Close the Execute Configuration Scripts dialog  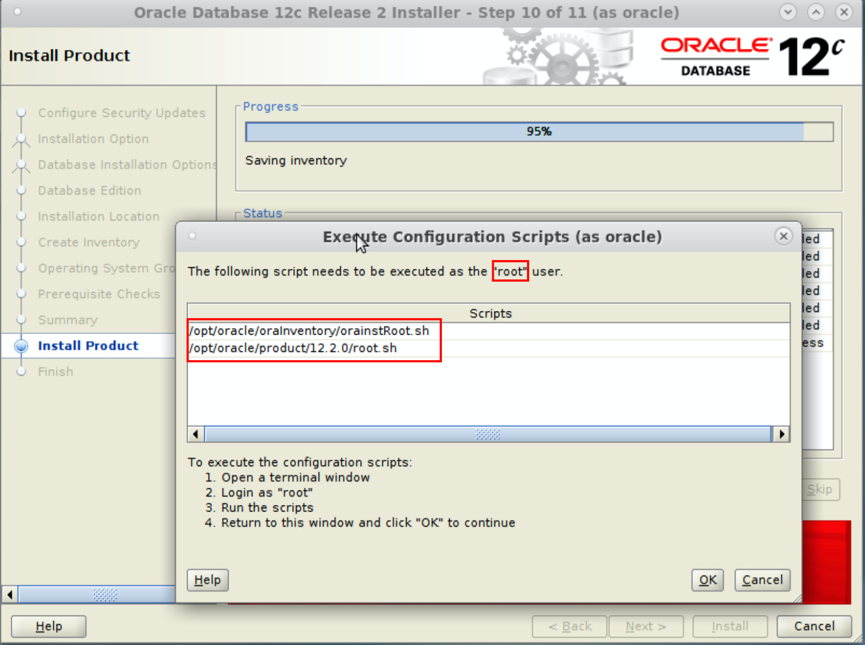(783, 236)
